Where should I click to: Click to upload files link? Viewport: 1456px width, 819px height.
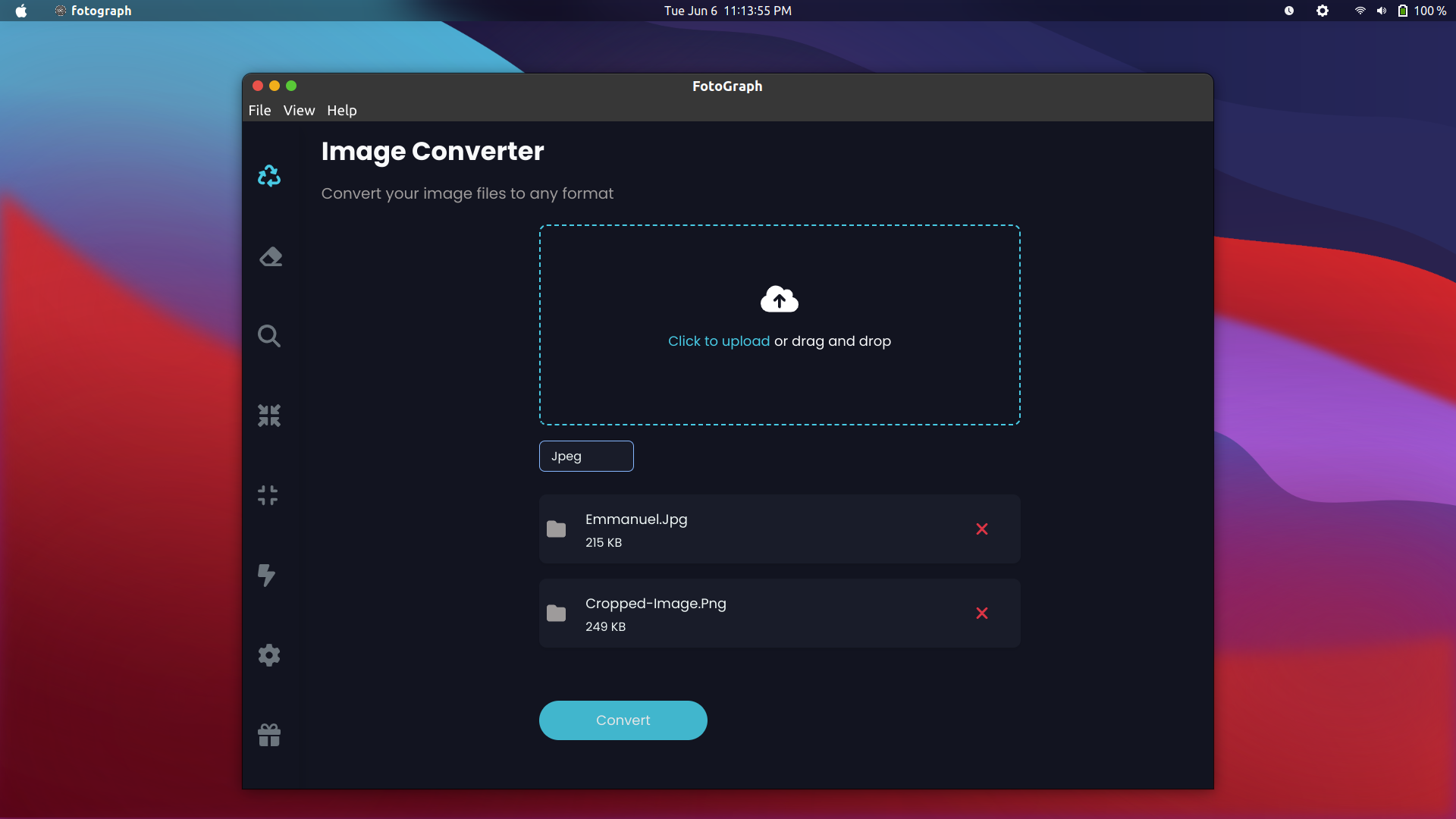tap(719, 341)
